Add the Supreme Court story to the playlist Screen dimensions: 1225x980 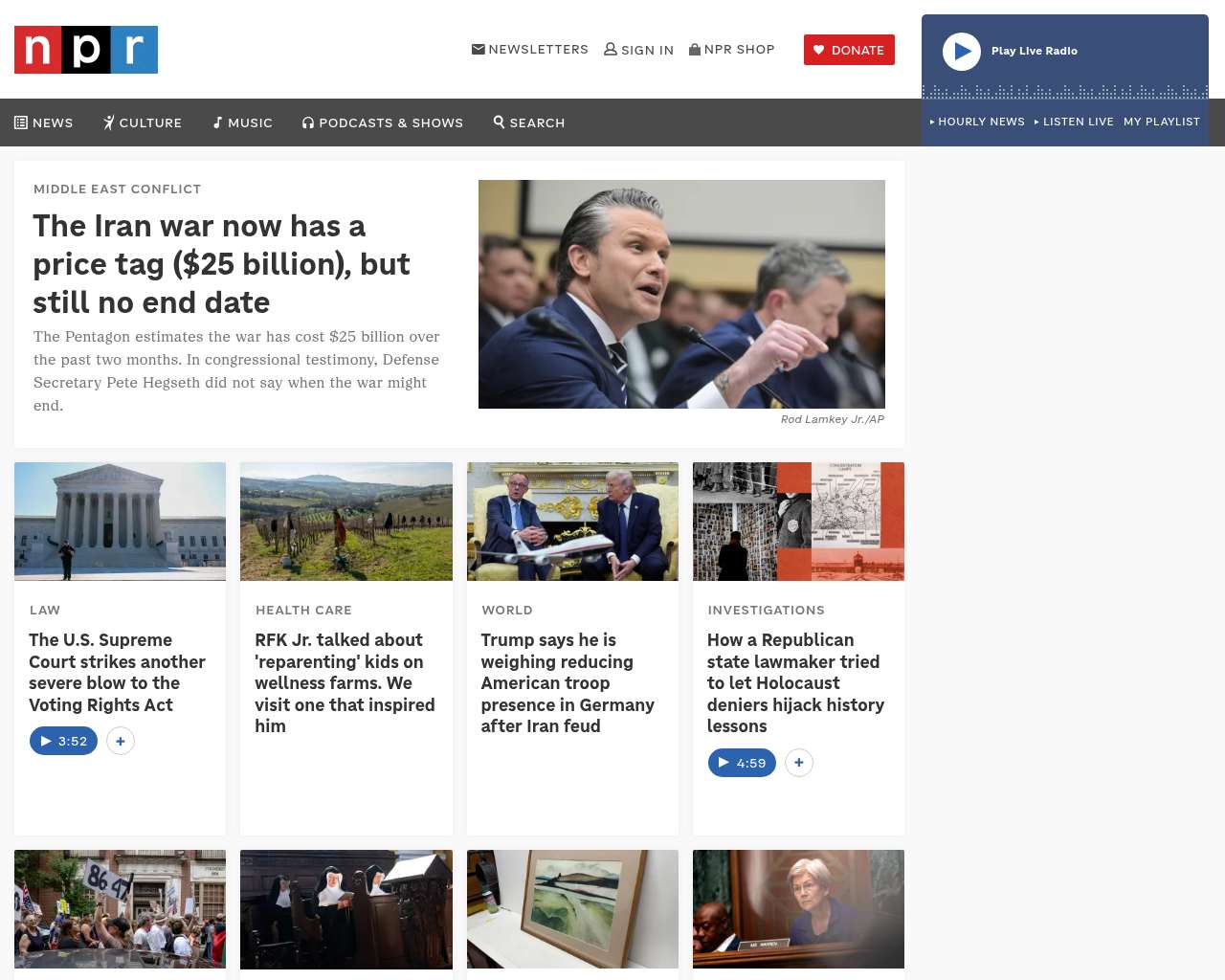tap(121, 741)
